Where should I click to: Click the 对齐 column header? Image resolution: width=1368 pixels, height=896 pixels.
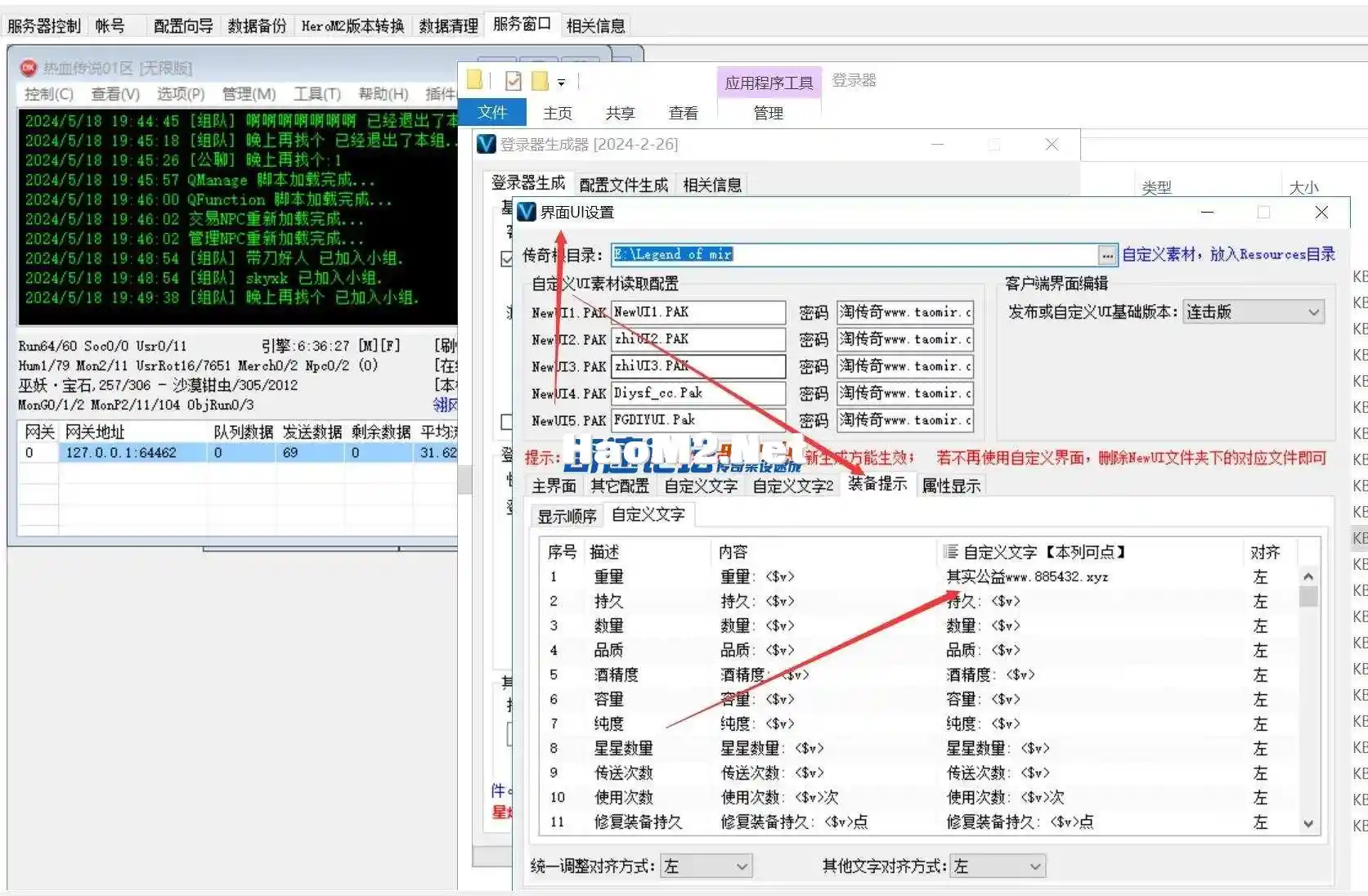pyautogui.click(x=1265, y=553)
